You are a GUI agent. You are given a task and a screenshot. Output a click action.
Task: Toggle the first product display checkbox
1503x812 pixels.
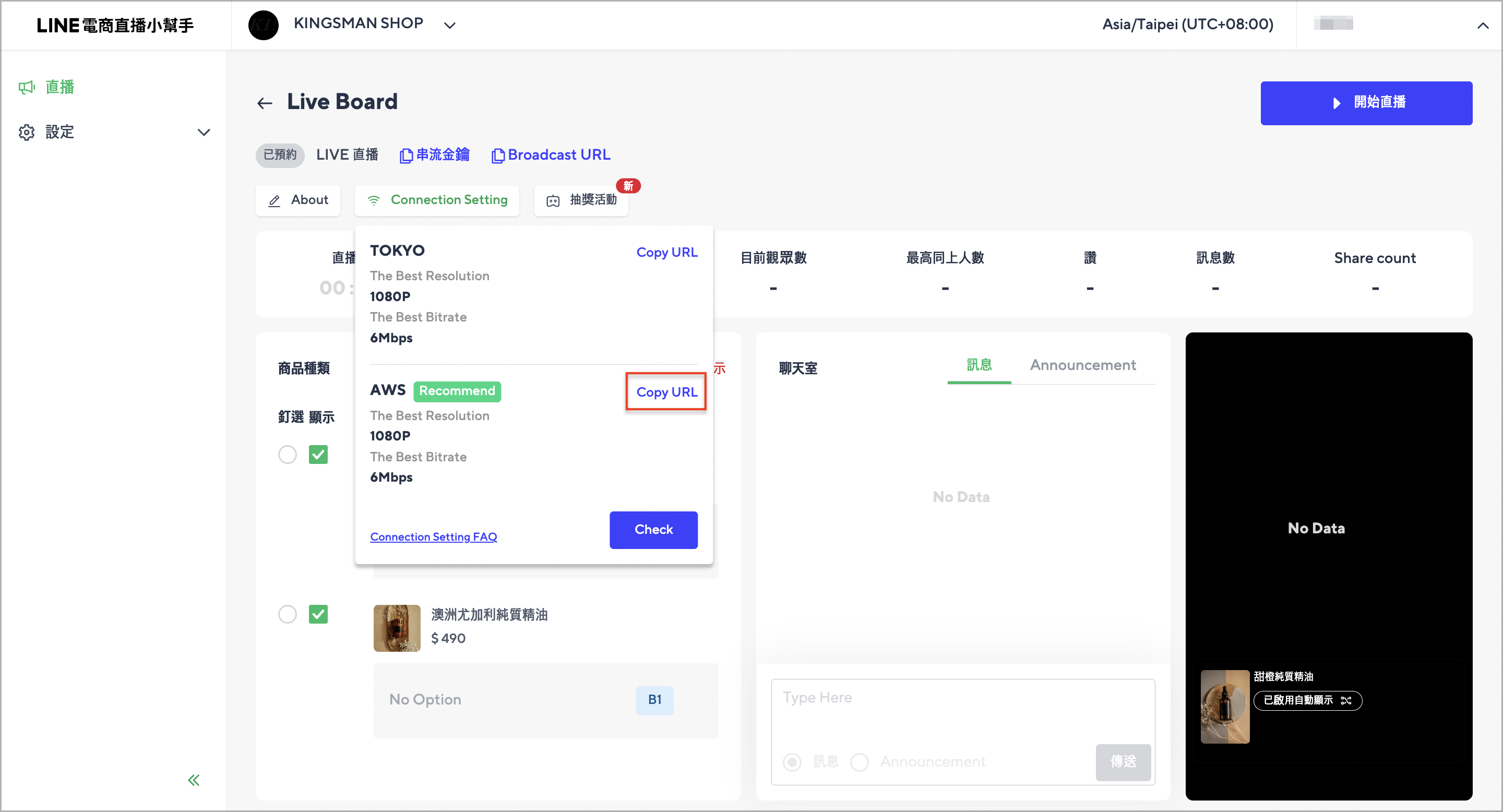tap(318, 455)
